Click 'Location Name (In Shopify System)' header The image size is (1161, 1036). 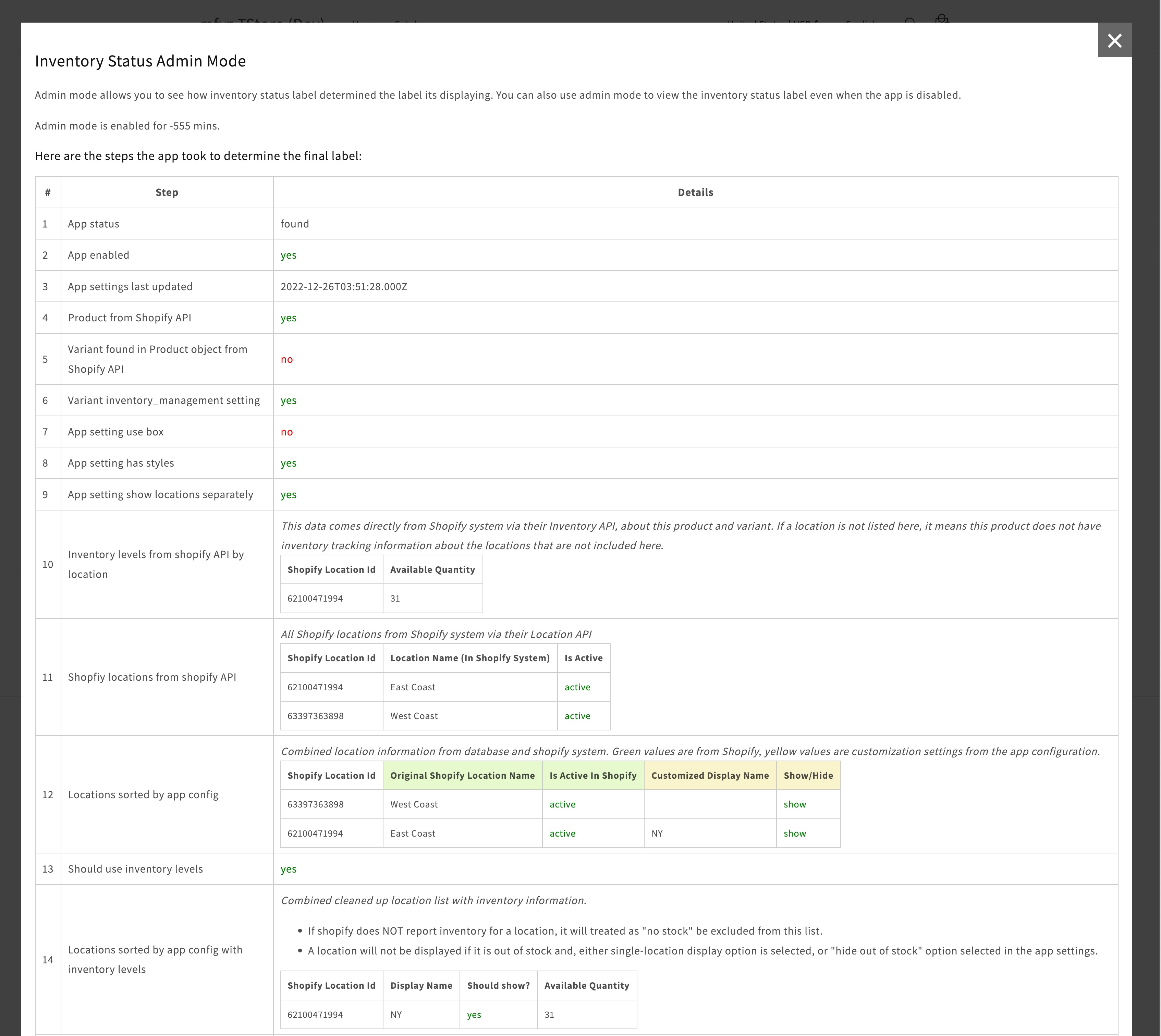470,658
